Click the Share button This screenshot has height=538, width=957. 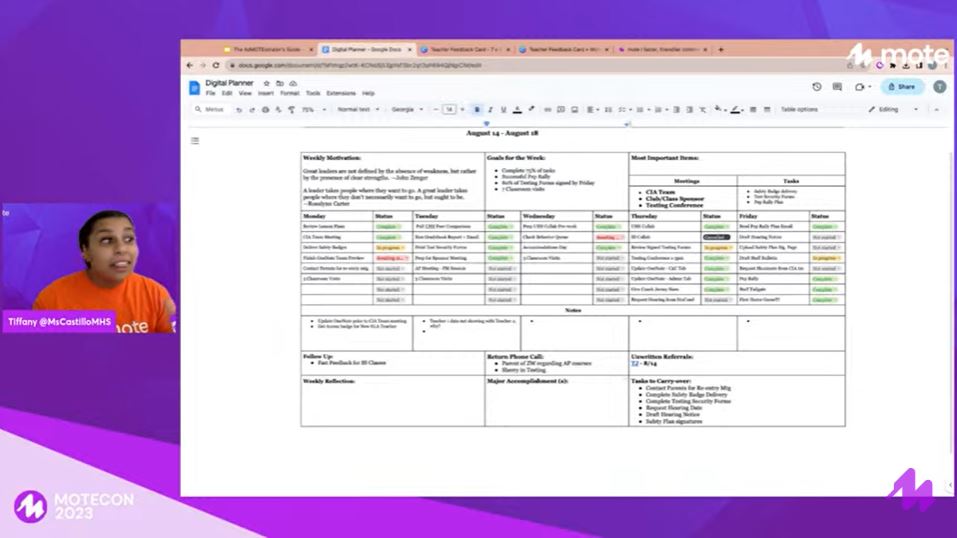click(902, 87)
